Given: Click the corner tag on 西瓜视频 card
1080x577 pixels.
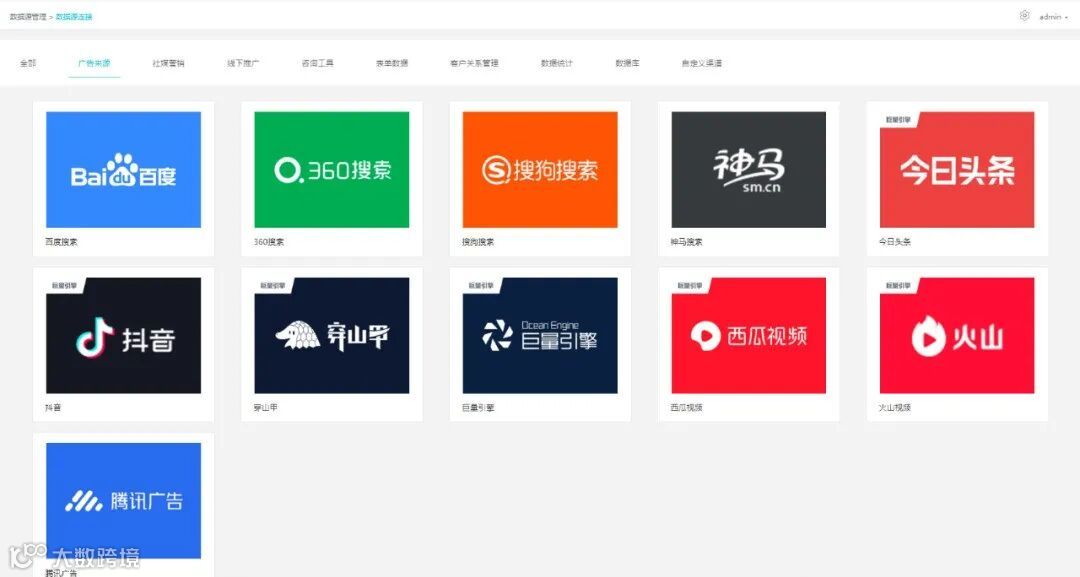Looking at the screenshot, I should pos(689,286).
